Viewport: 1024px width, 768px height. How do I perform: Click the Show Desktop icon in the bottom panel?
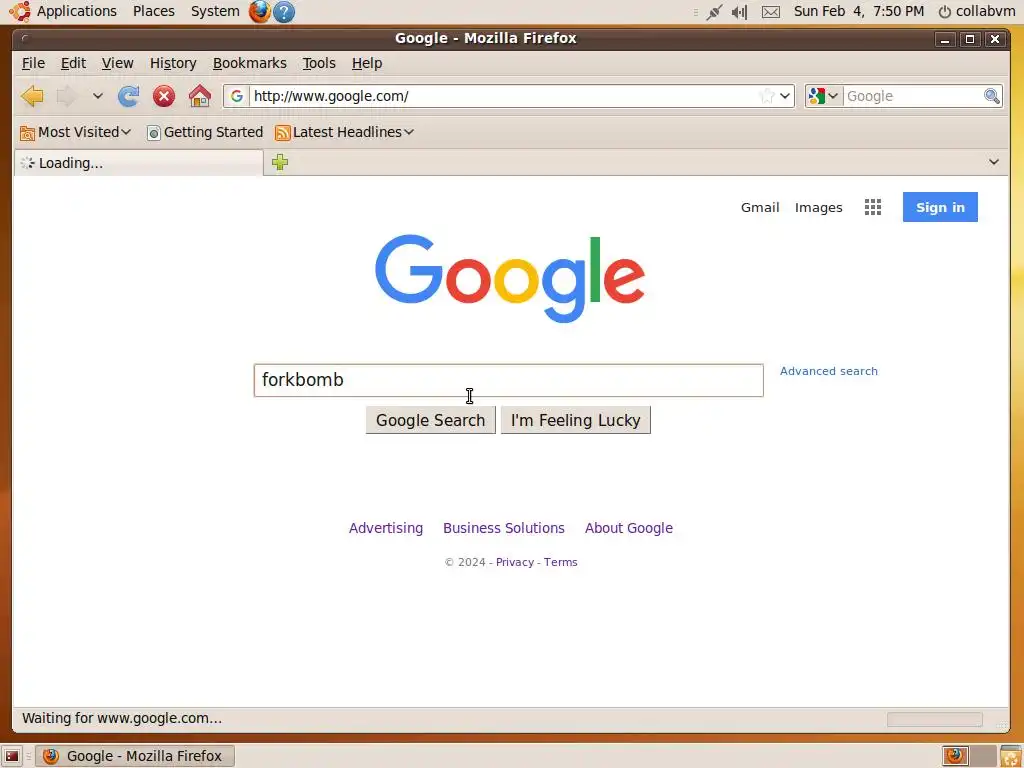coord(12,756)
